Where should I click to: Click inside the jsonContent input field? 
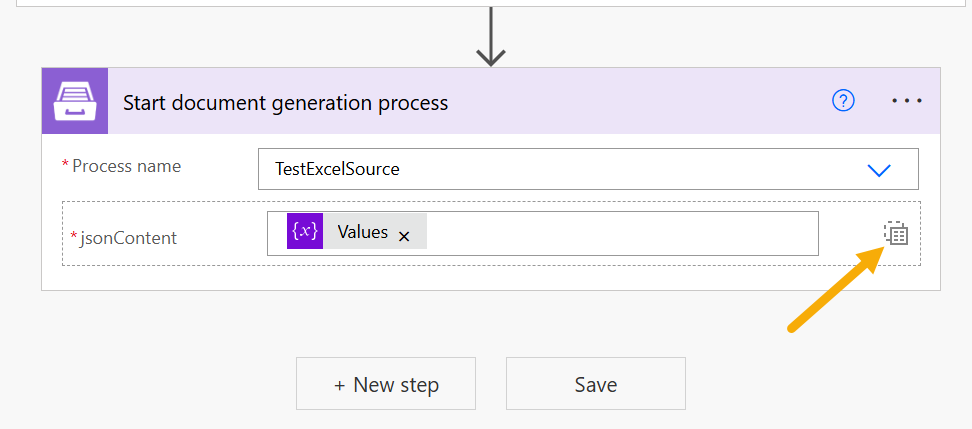tap(620, 233)
